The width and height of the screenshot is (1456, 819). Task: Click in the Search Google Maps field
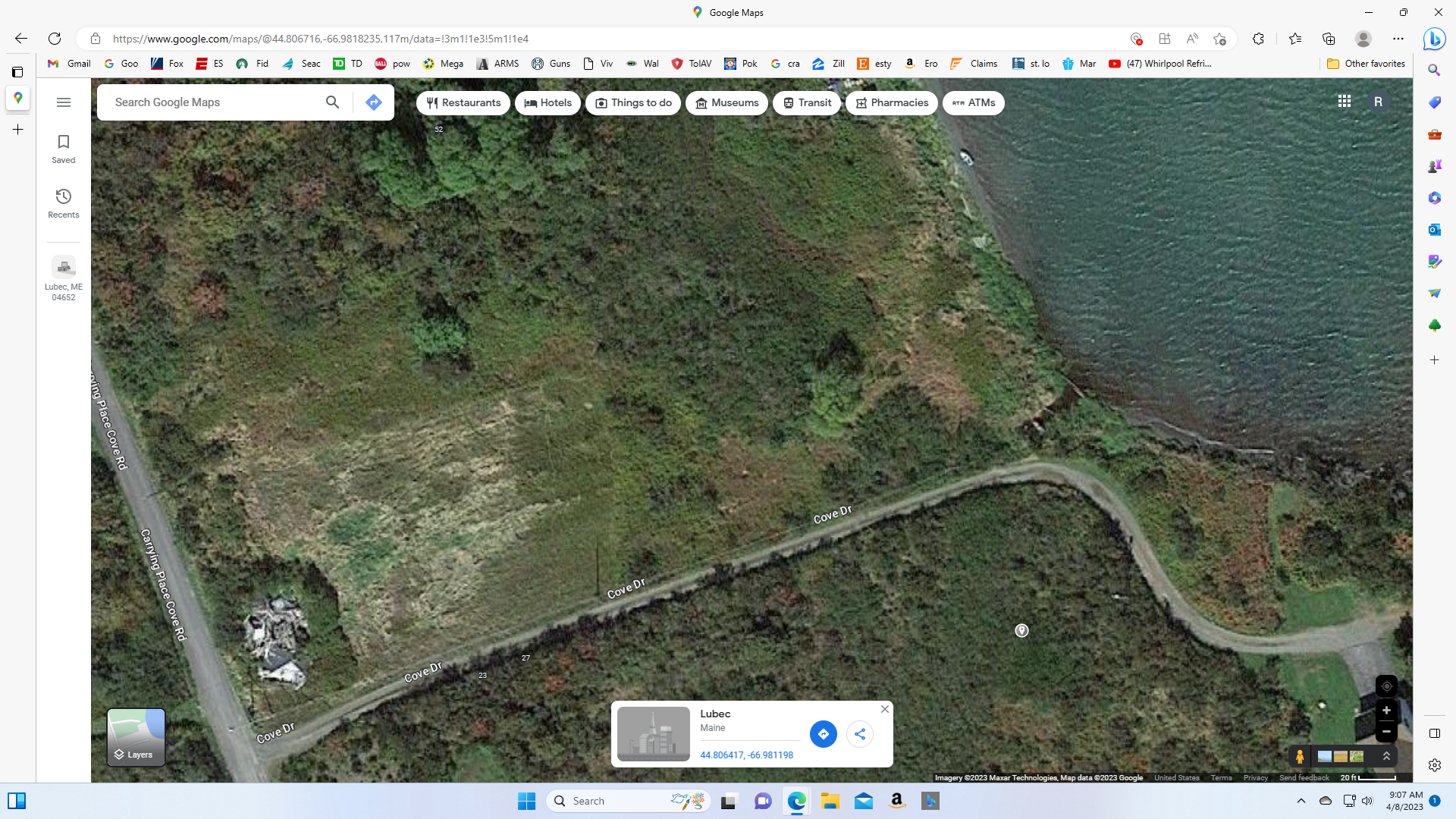pyautogui.click(x=212, y=102)
